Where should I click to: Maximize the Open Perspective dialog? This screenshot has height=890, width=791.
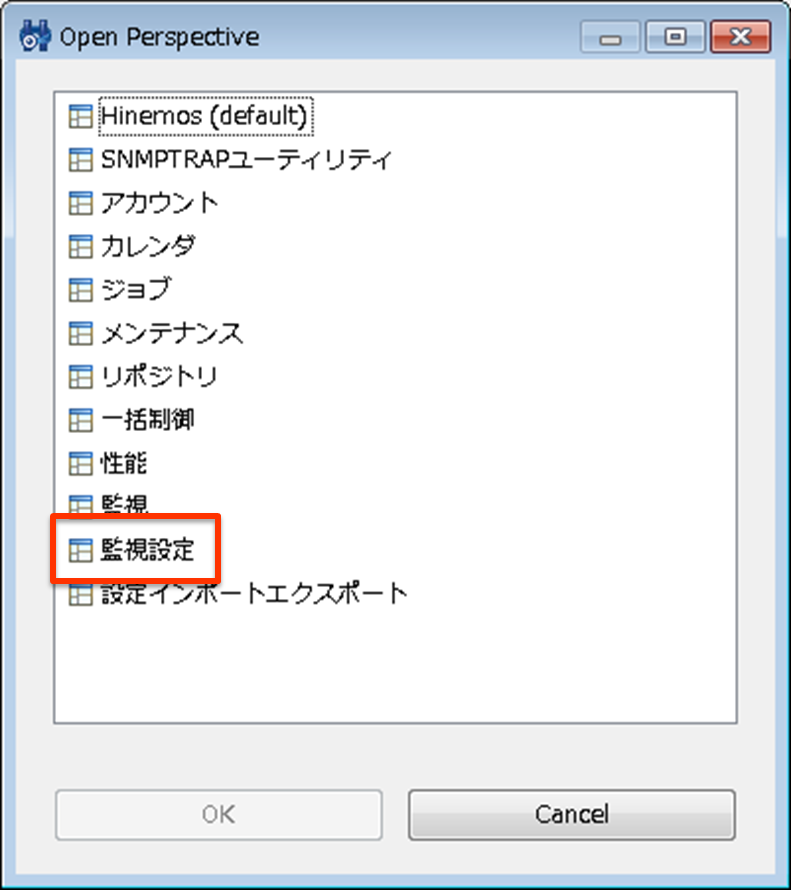[675, 37]
